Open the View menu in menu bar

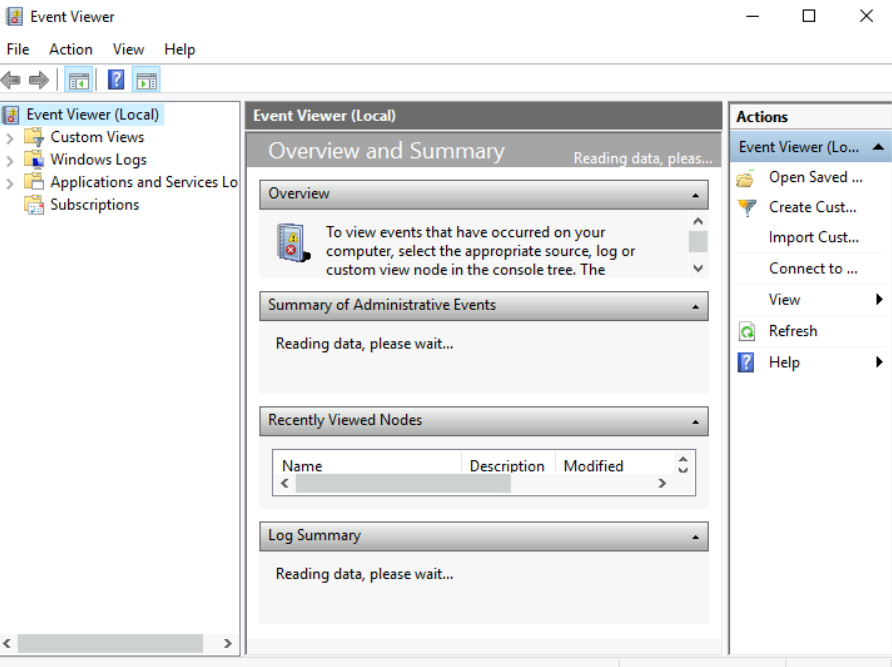tap(128, 50)
